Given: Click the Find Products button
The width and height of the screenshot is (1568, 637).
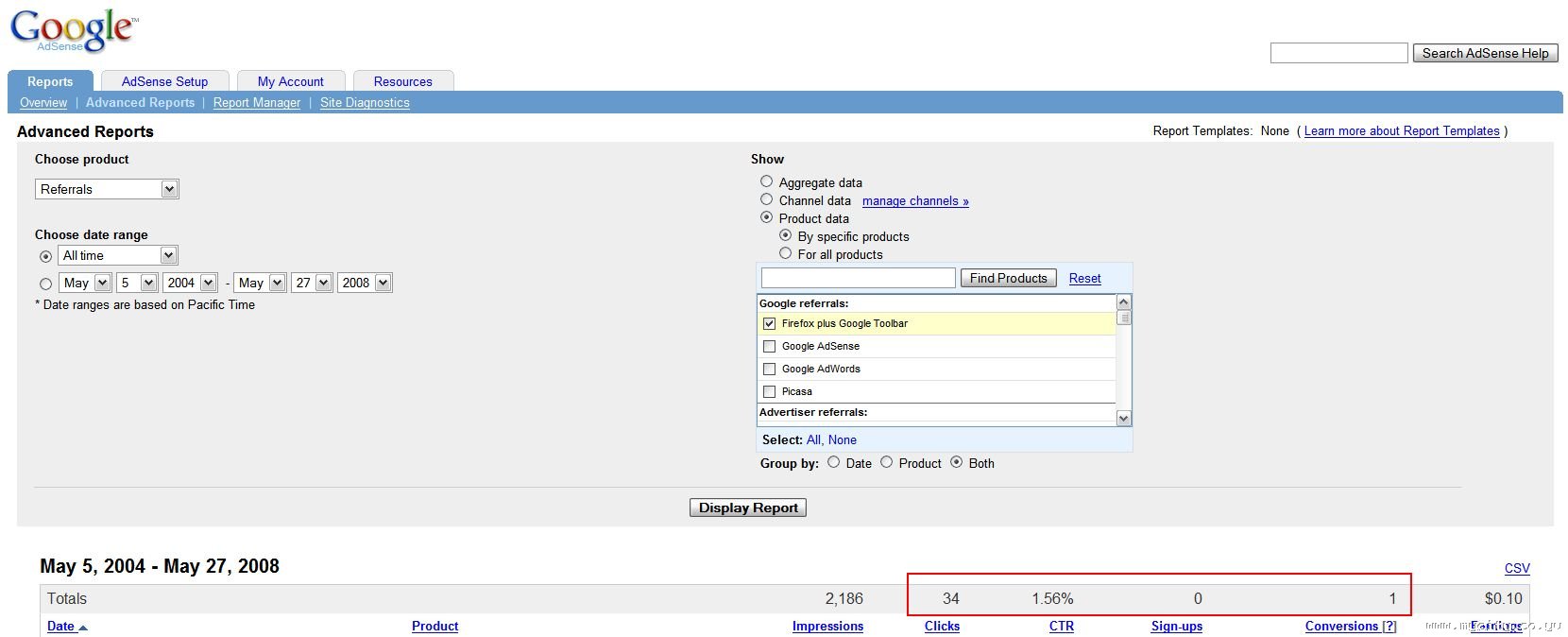Looking at the screenshot, I should (1009, 278).
